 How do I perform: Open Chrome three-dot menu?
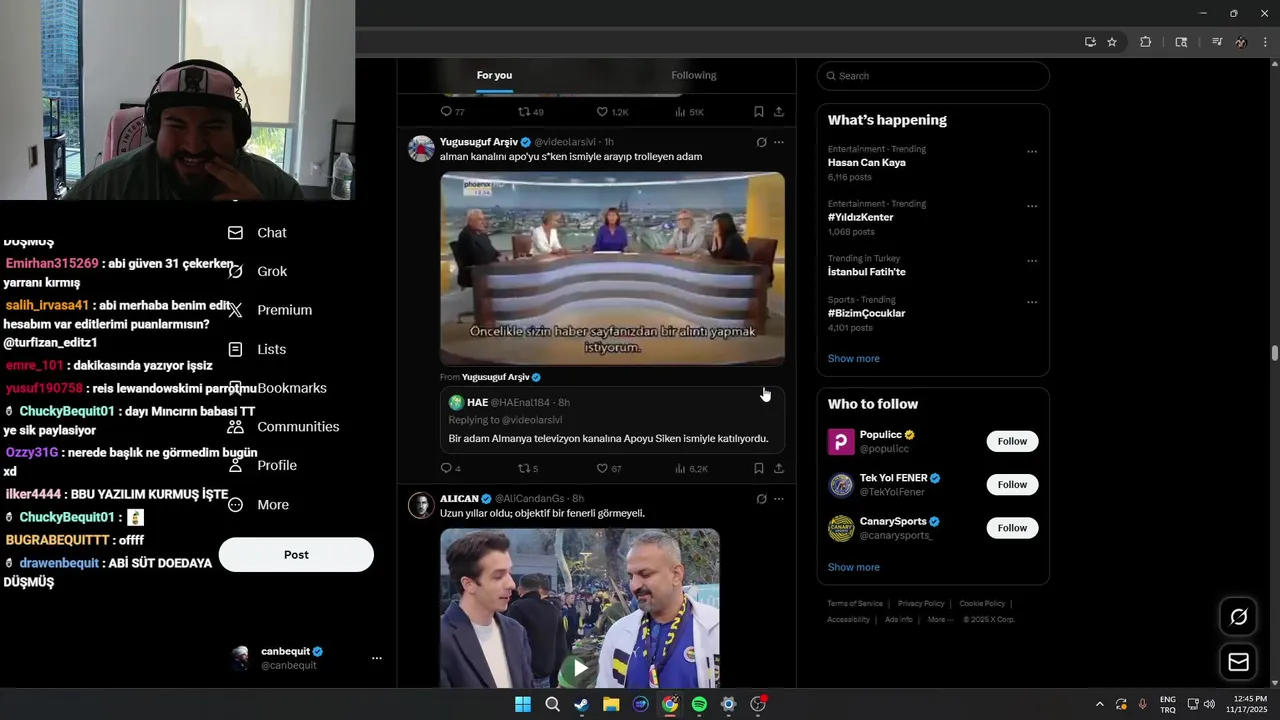pyautogui.click(x=1265, y=42)
